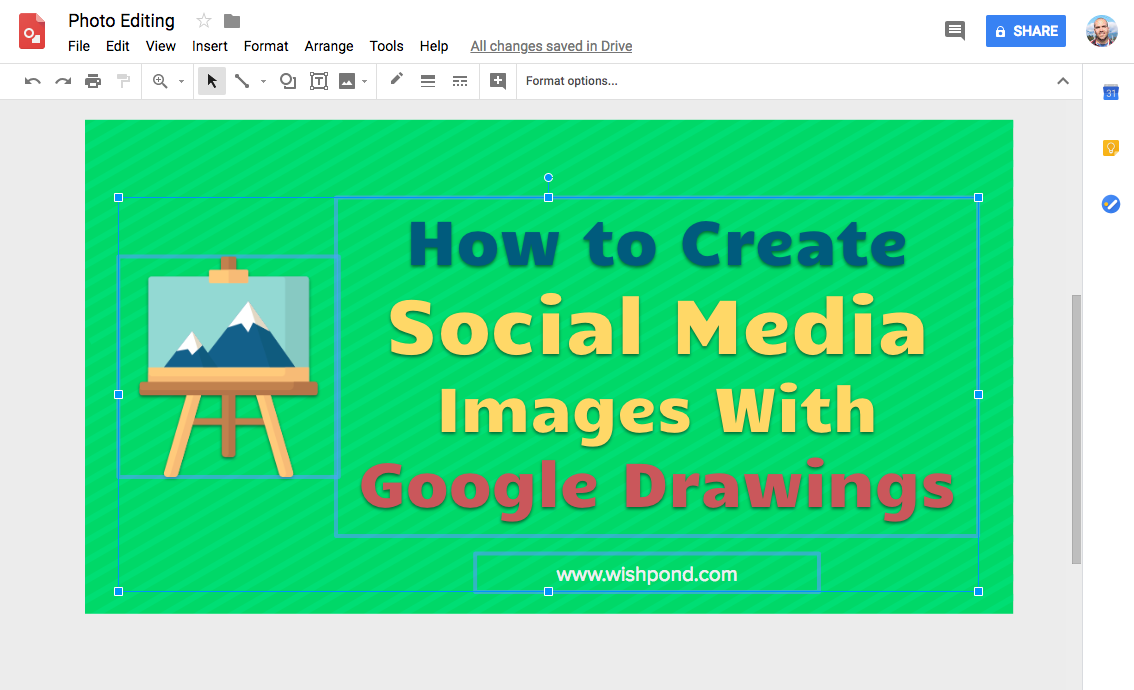Choose the Select arrow cursor tool
1134x690 pixels.
(x=212, y=81)
